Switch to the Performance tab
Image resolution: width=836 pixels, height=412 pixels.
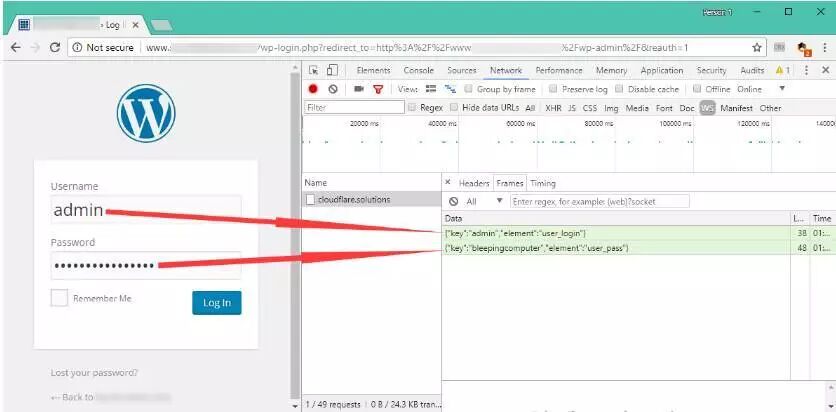point(559,70)
